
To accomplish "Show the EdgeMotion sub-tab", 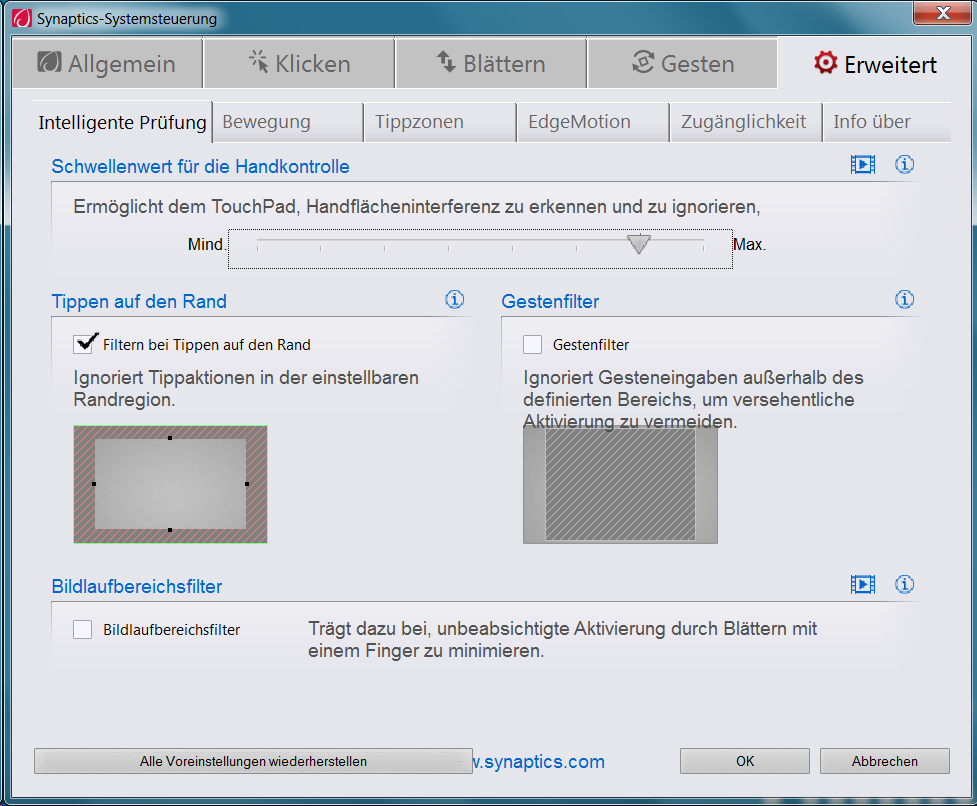I will point(593,122).
